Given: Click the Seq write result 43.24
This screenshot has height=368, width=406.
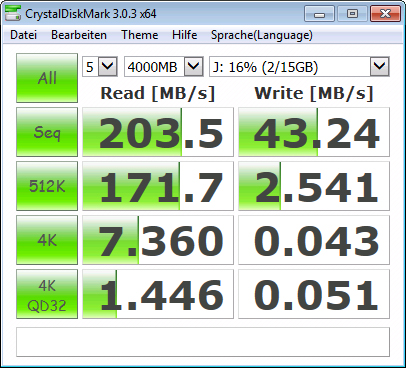Looking at the screenshot, I should (x=314, y=132).
